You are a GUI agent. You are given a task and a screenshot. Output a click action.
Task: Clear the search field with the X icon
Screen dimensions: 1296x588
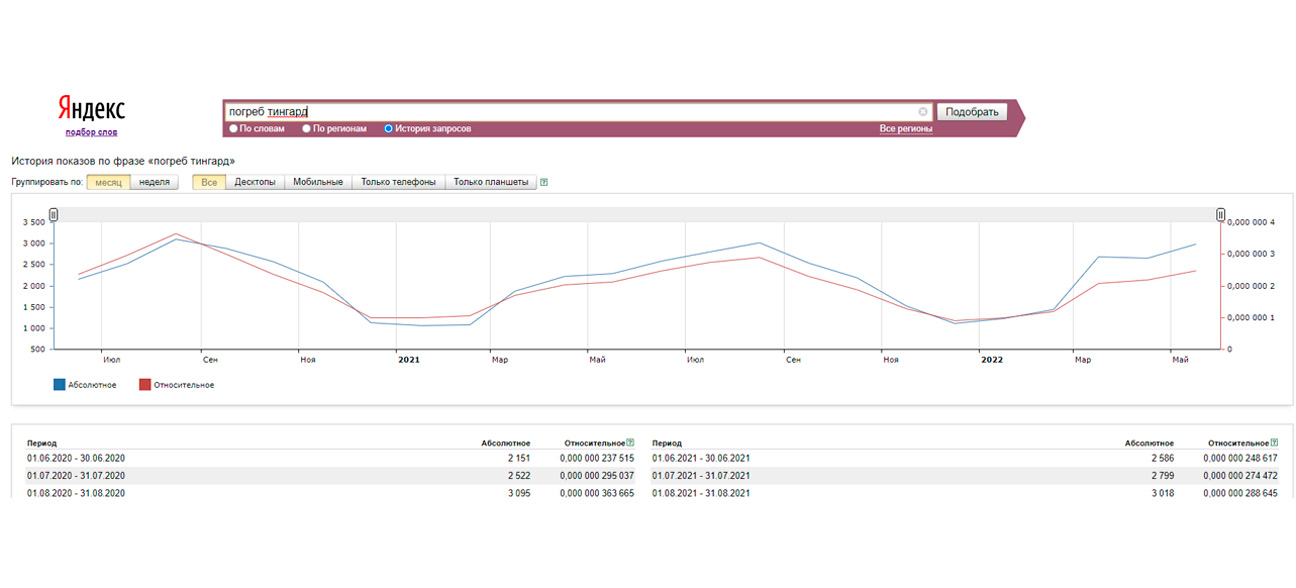click(922, 112)
